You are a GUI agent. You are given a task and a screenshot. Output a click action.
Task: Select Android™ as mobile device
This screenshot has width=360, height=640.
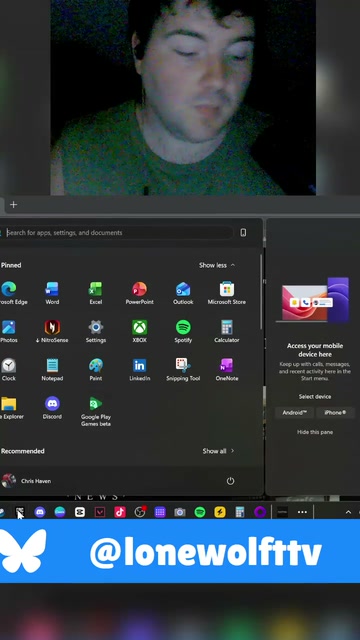[x=294, y=413]
